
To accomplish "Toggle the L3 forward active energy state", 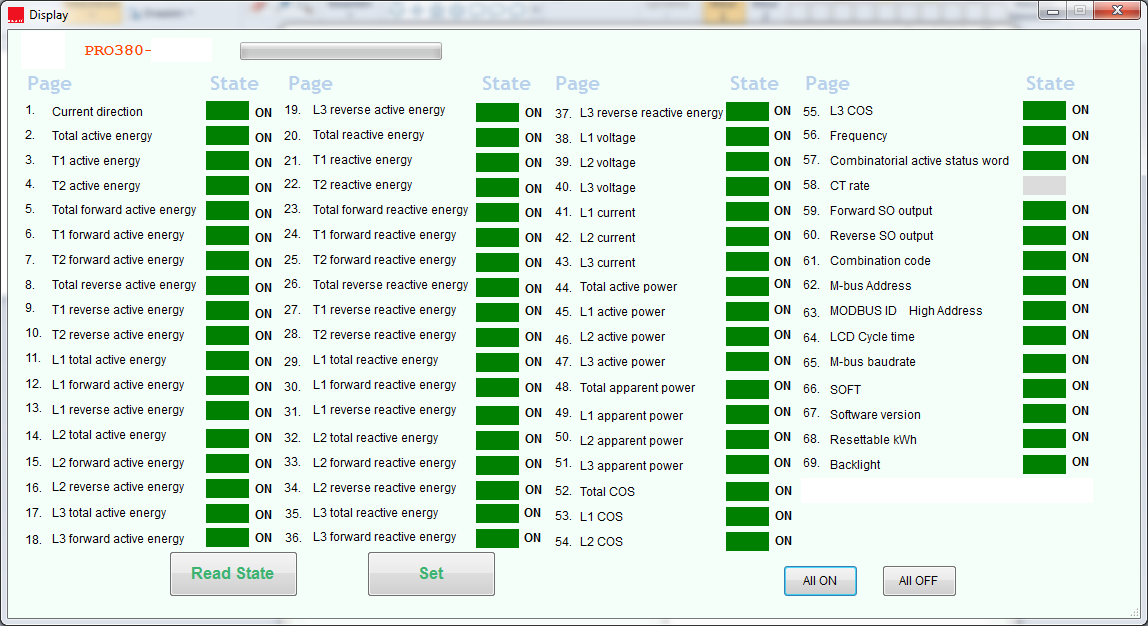I will point(227,537).
